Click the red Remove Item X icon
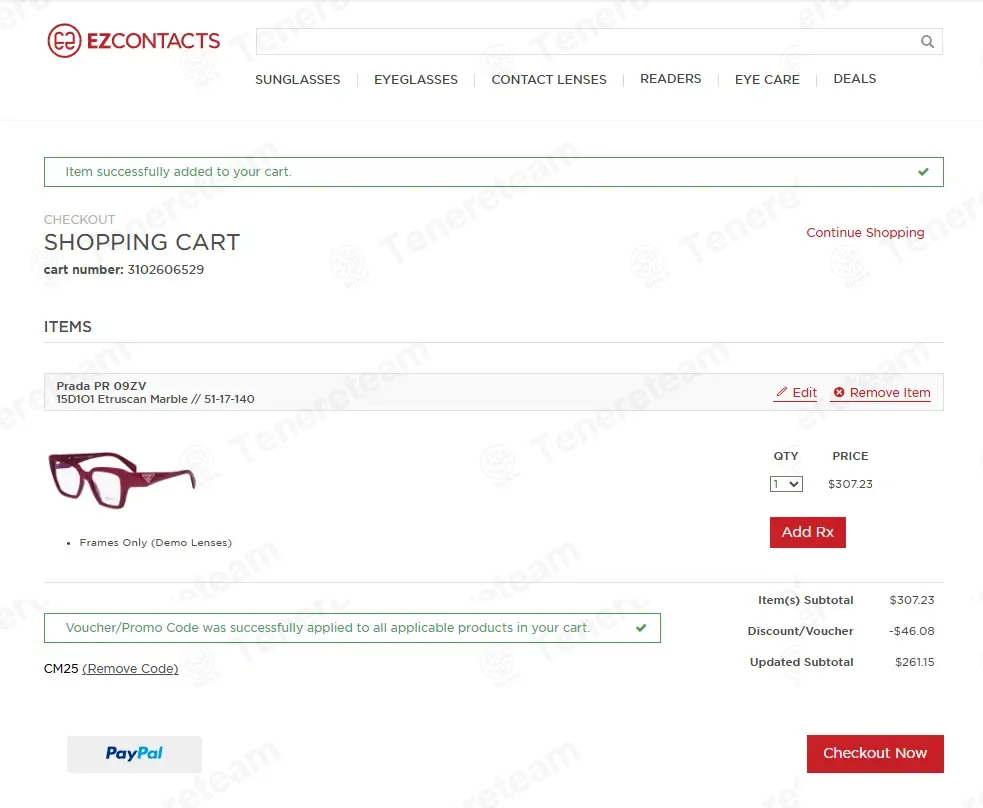 tap(839, 392)
